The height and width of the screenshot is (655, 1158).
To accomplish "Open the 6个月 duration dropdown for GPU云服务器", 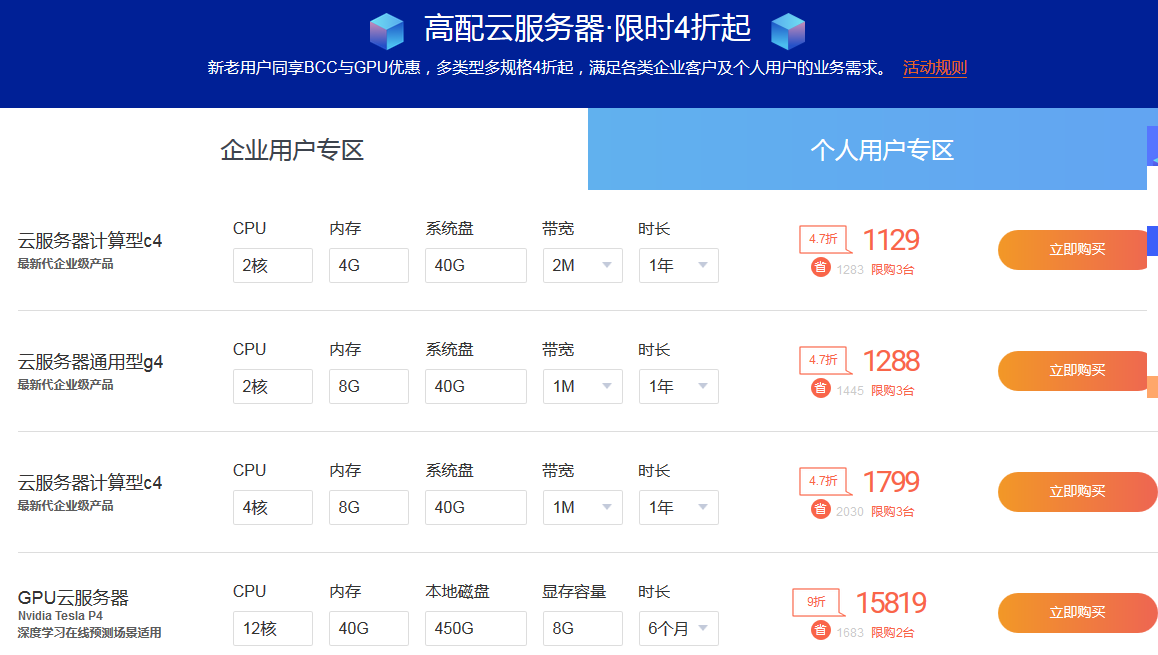I will [678, 629].
